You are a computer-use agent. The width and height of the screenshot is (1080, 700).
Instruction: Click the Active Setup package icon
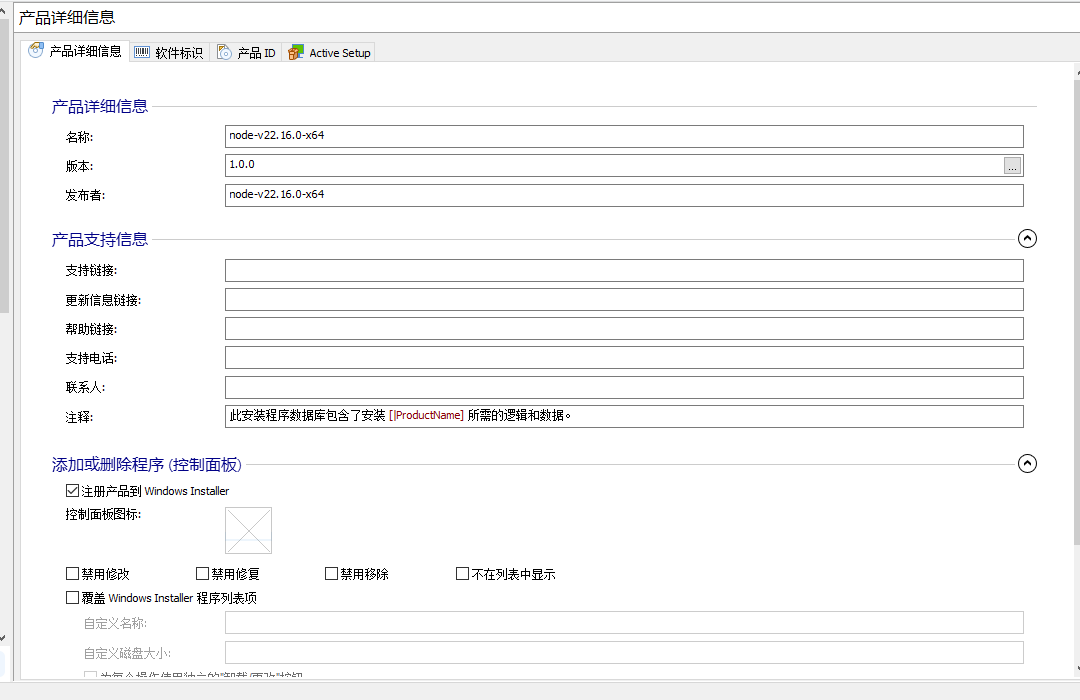click(x=295, y=52)
